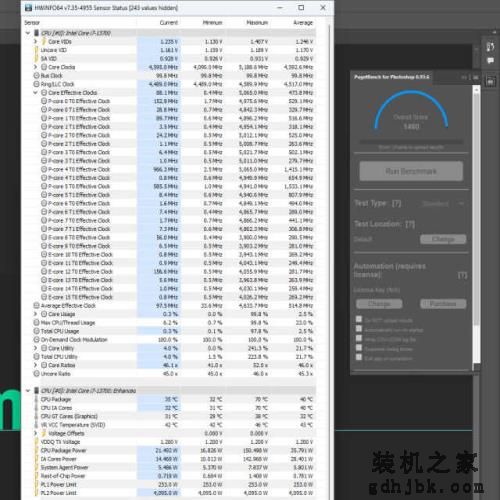Click the voltage icon beside SA VID
Screen dimensions: 500x500
[x=36, y=59]
